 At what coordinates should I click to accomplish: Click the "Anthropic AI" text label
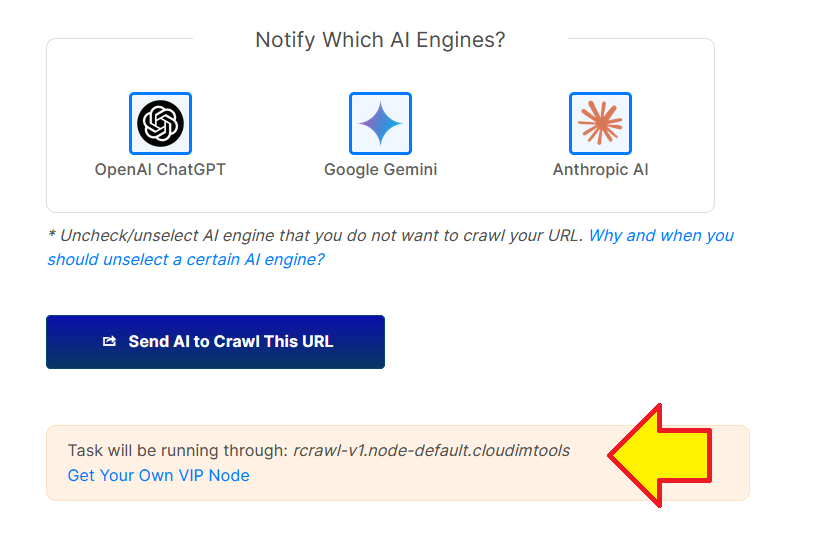pyautogui.click(x=600, y=170)
